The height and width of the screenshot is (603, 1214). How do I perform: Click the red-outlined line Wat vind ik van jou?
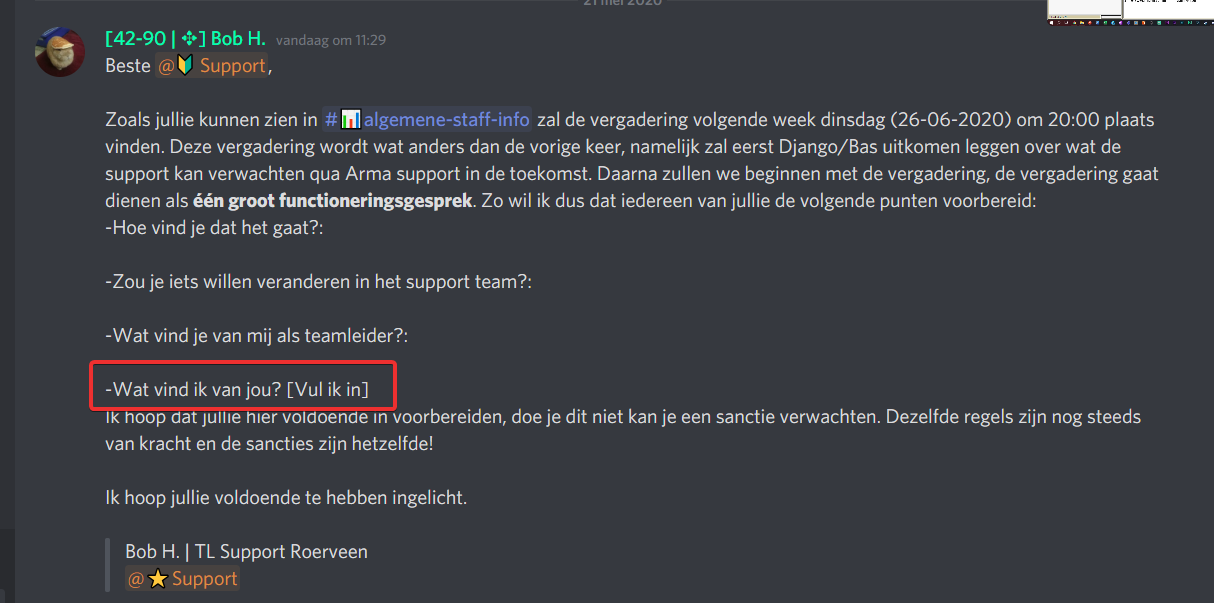tap(236, 389)
